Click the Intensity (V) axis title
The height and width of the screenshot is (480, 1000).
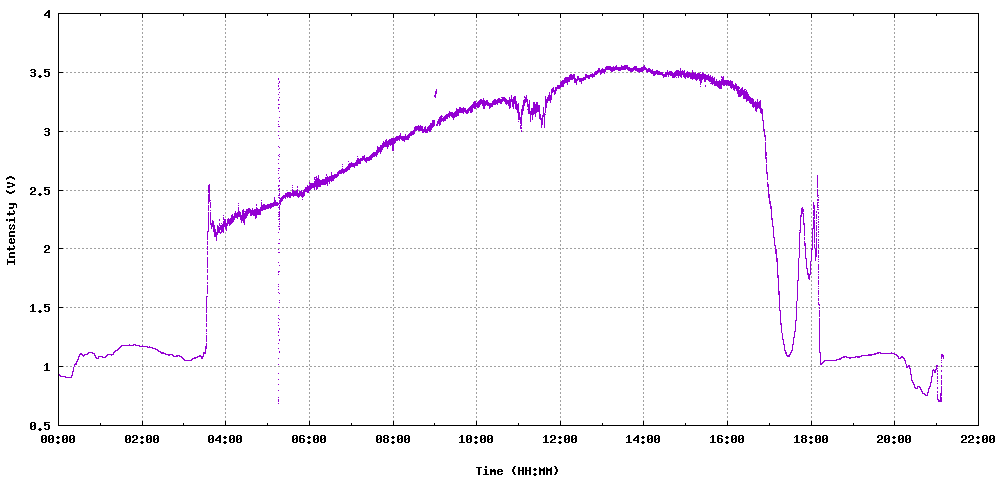point(11,220)
